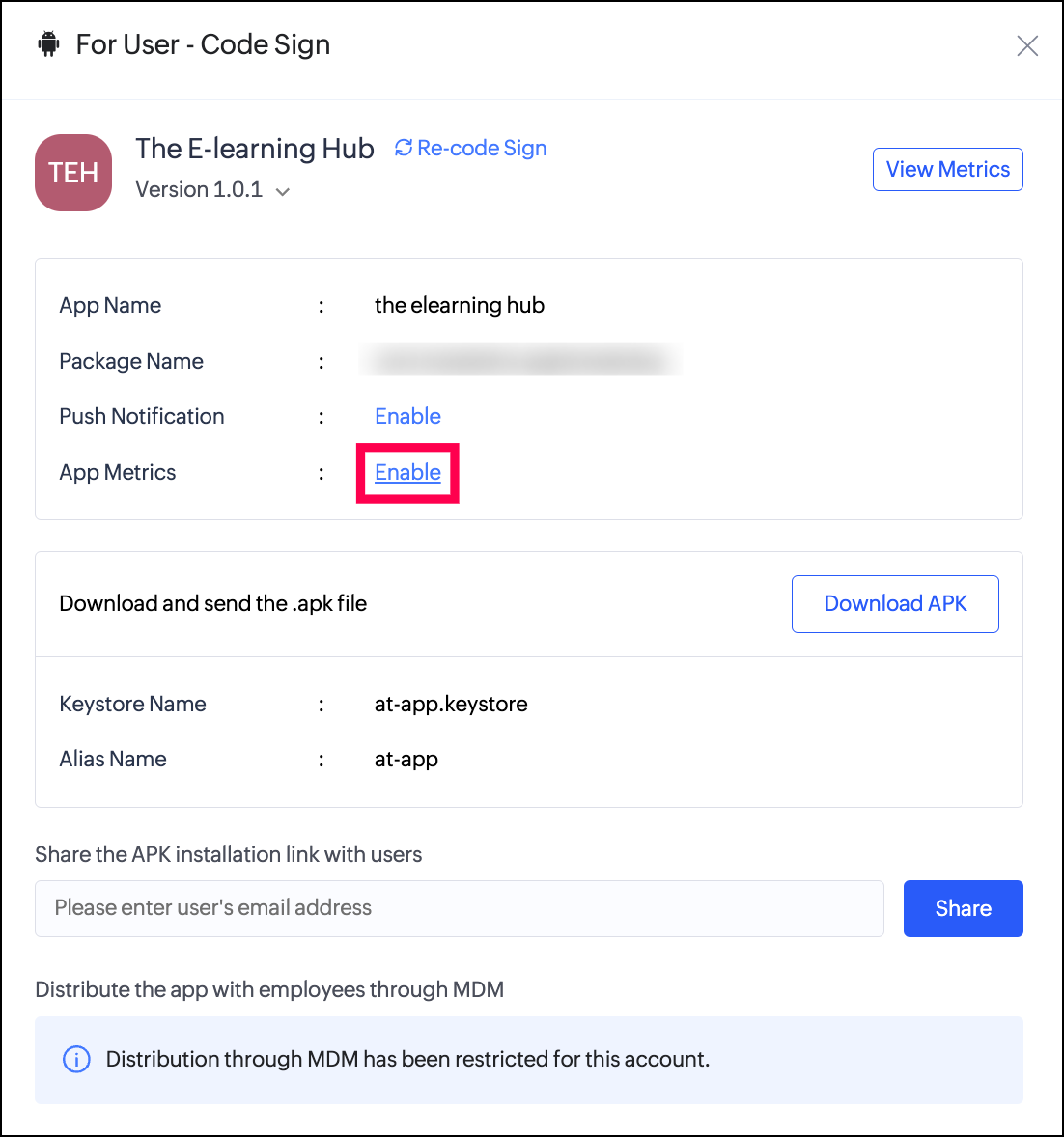The height and width of the screenshot is (1137, 1064).
Task: Hit the blue Share button
Action: [963, 908]
